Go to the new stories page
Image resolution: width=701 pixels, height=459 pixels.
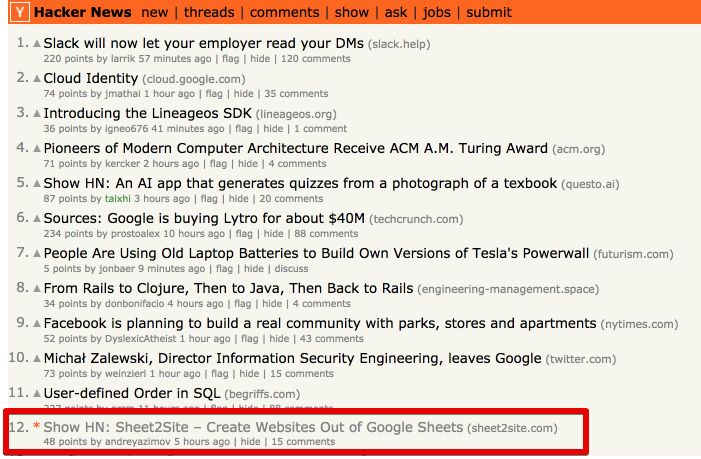click(155, 12)
